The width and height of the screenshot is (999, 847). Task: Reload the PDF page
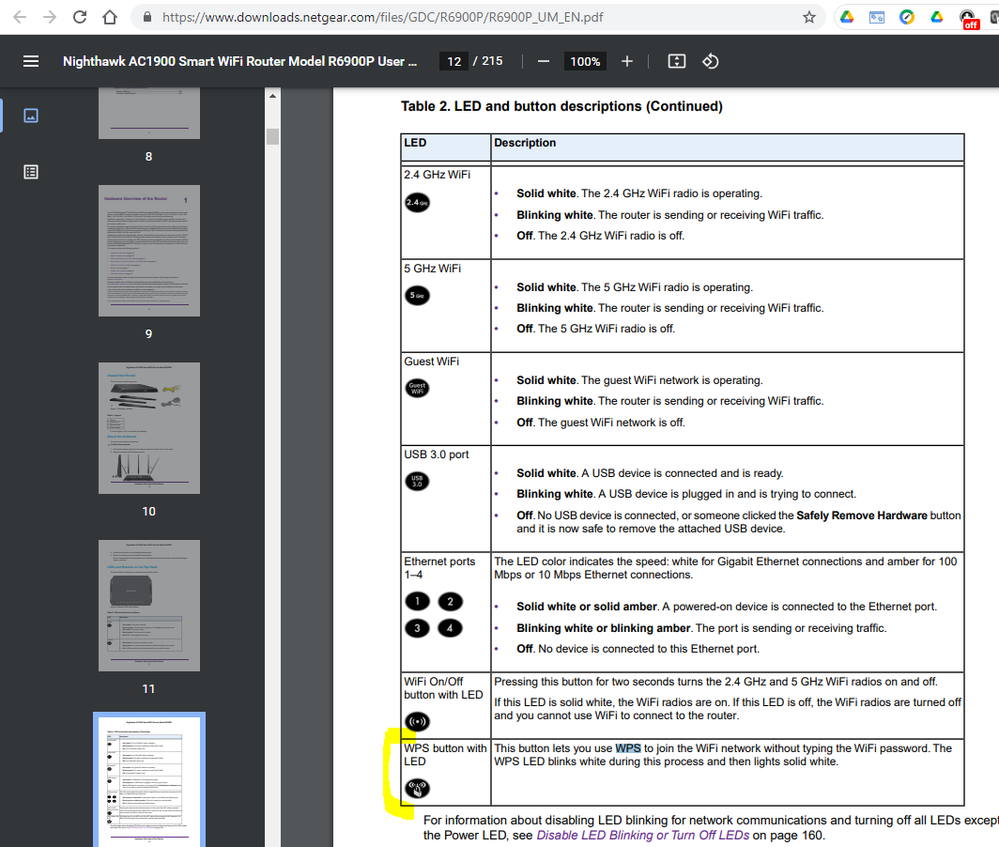coord(80,17)
